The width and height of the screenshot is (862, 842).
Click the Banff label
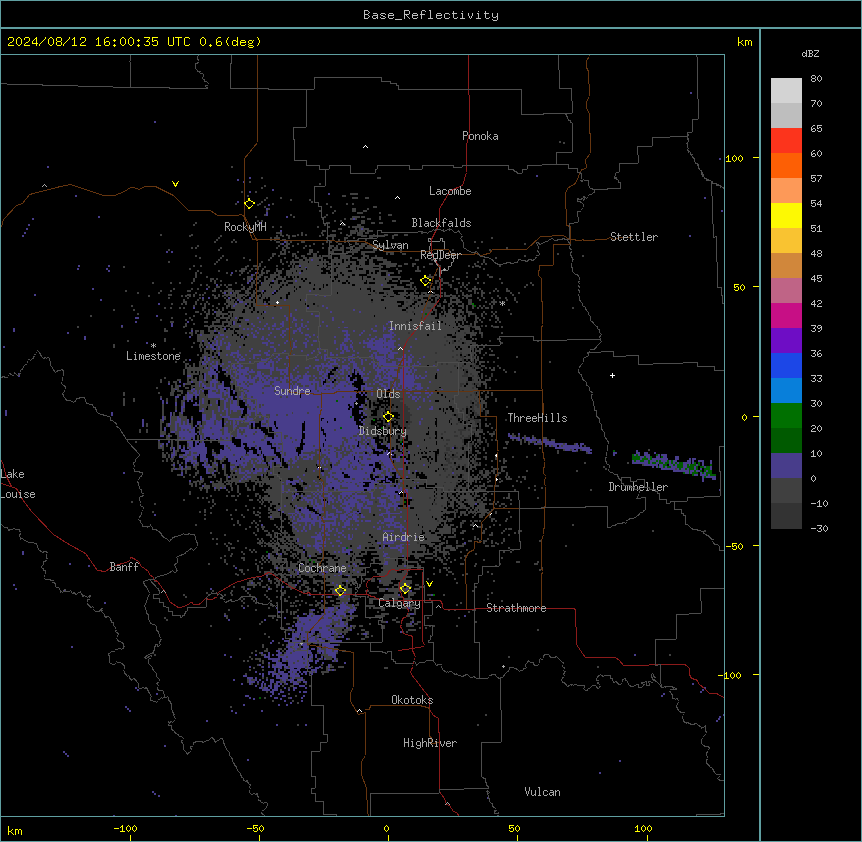[124, 567]
